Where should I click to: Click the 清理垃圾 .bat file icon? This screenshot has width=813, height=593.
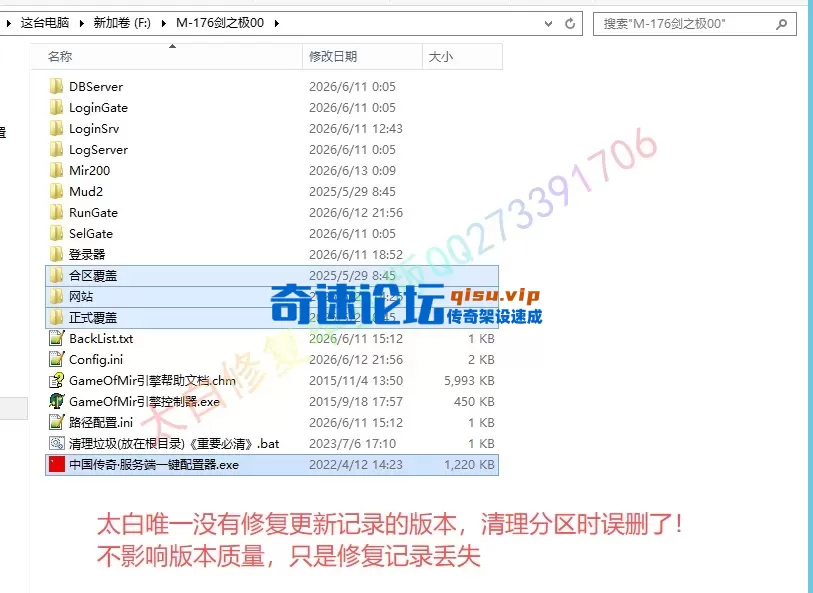tap(57, 443)
